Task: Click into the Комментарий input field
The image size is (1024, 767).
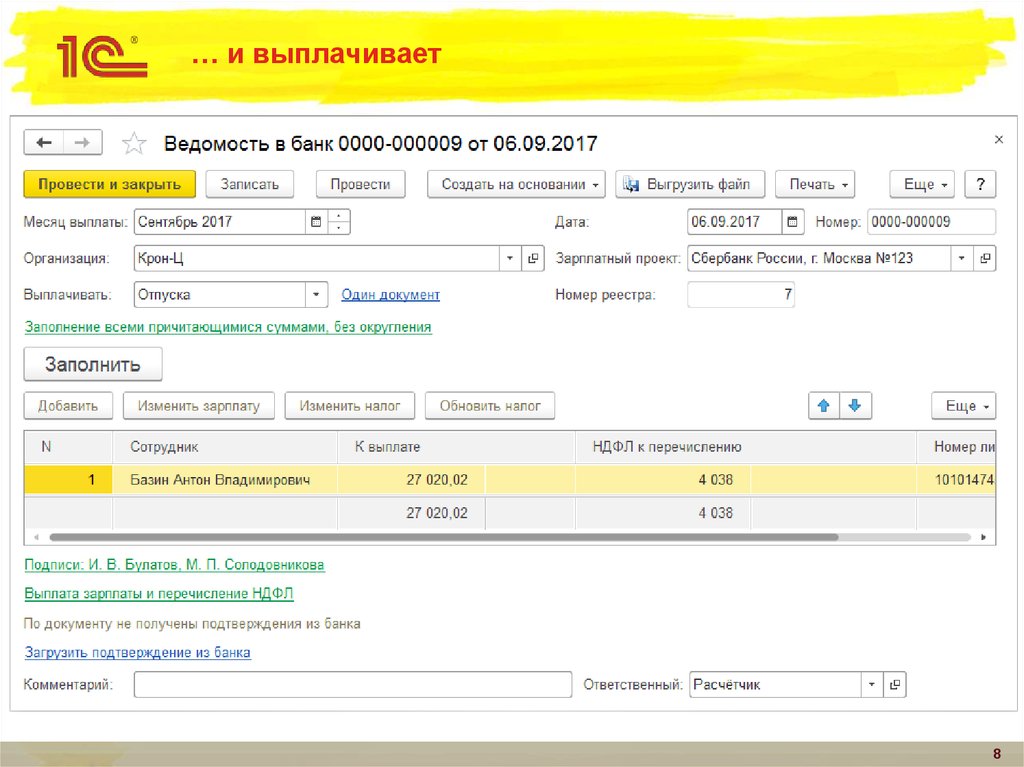Action: pyautogui.click(x=352, y=685)
